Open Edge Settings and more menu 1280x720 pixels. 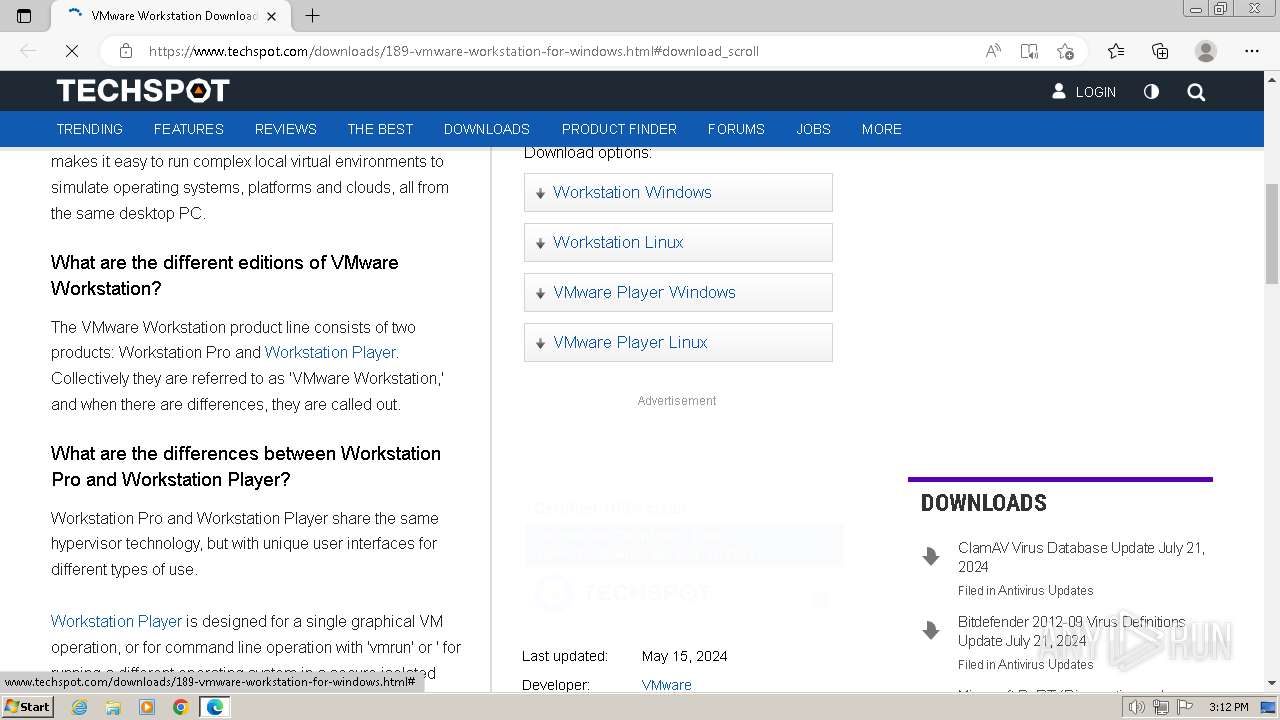tap(1252, 51)
